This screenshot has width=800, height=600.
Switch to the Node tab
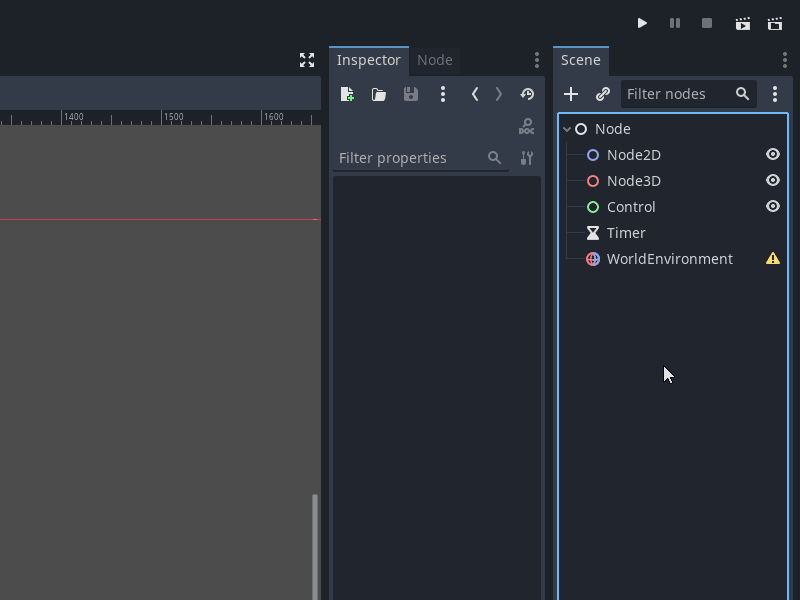pyautogui.click(x=435, y=60)
